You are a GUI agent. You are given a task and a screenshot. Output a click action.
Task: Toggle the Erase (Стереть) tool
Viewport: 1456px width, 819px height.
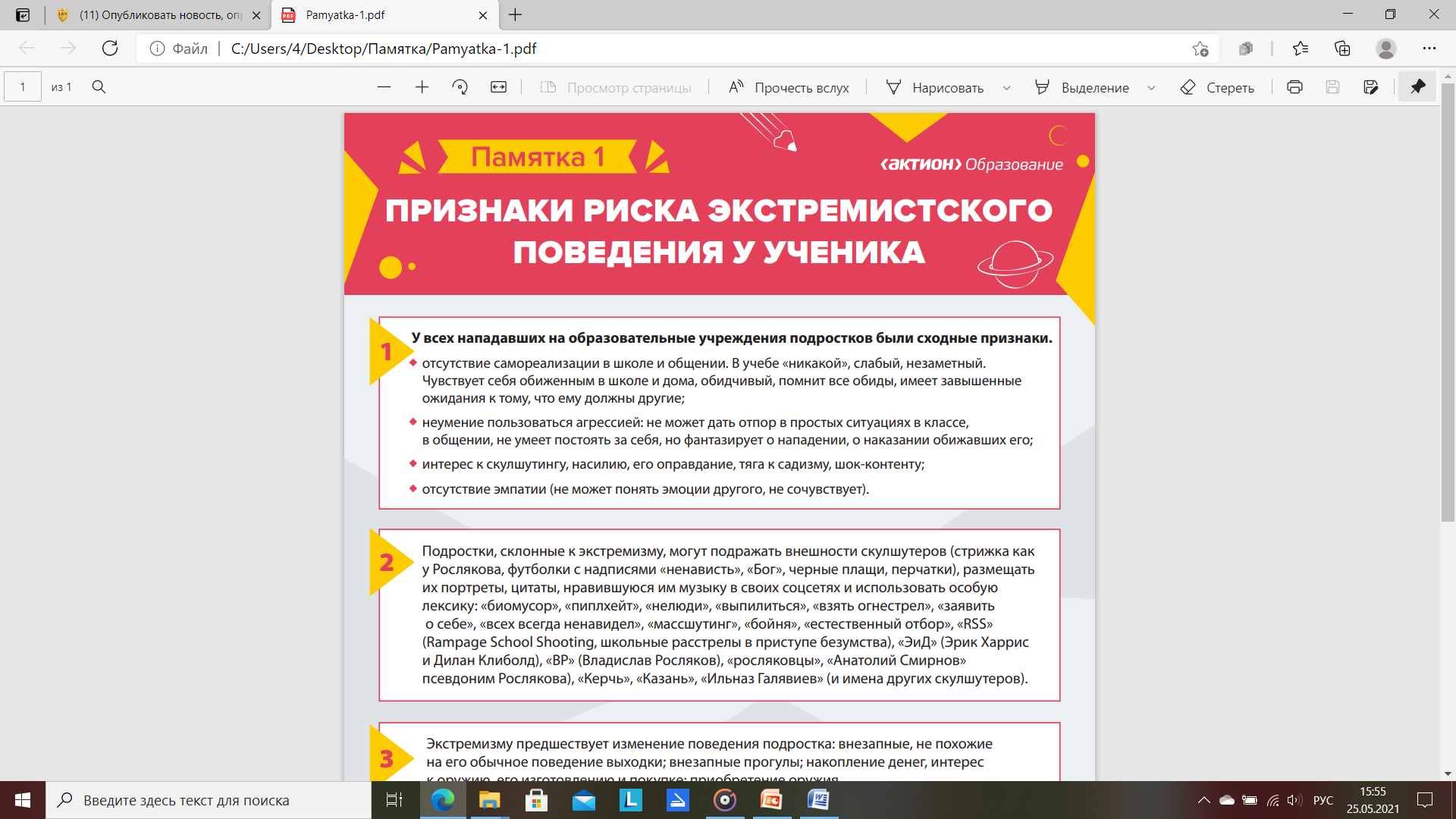click(1217, 87)
